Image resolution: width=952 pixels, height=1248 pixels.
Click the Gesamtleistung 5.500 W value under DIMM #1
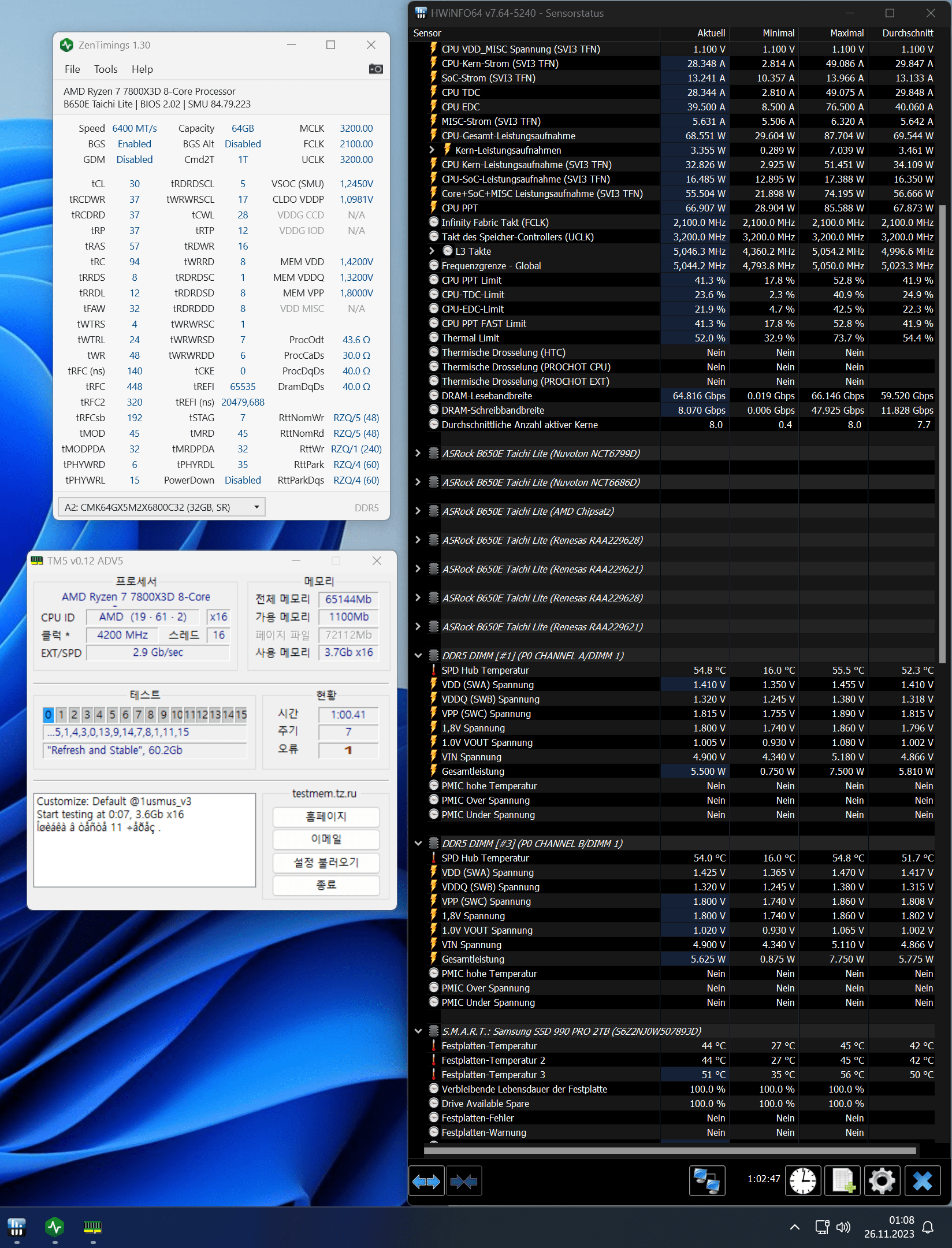pos(708,771)
